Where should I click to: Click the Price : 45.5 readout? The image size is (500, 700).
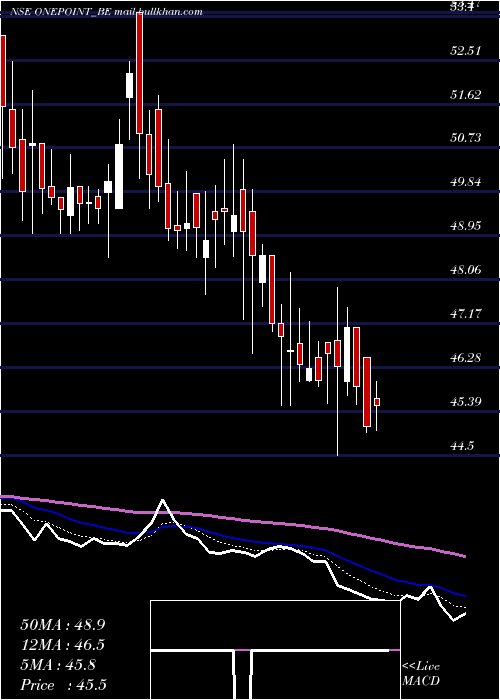click(x=63, y=685)
